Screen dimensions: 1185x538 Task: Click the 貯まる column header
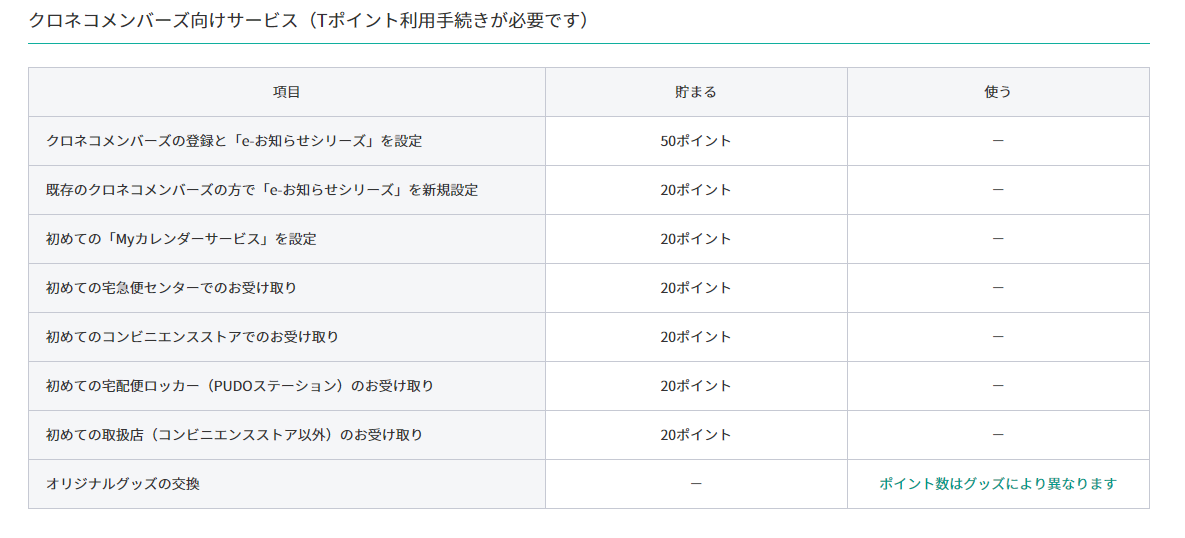click(696, 92)
